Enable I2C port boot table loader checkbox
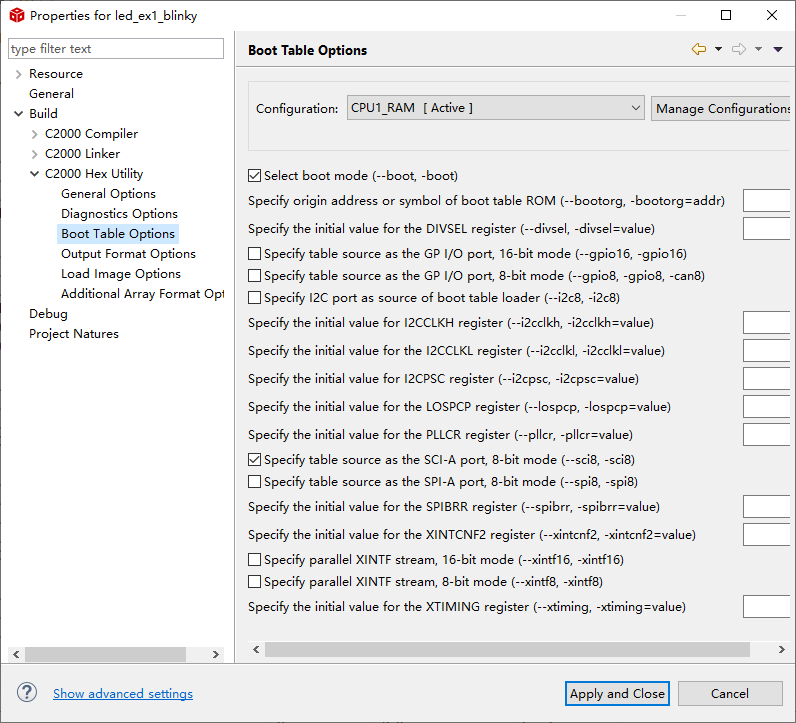 click(254, 298)
